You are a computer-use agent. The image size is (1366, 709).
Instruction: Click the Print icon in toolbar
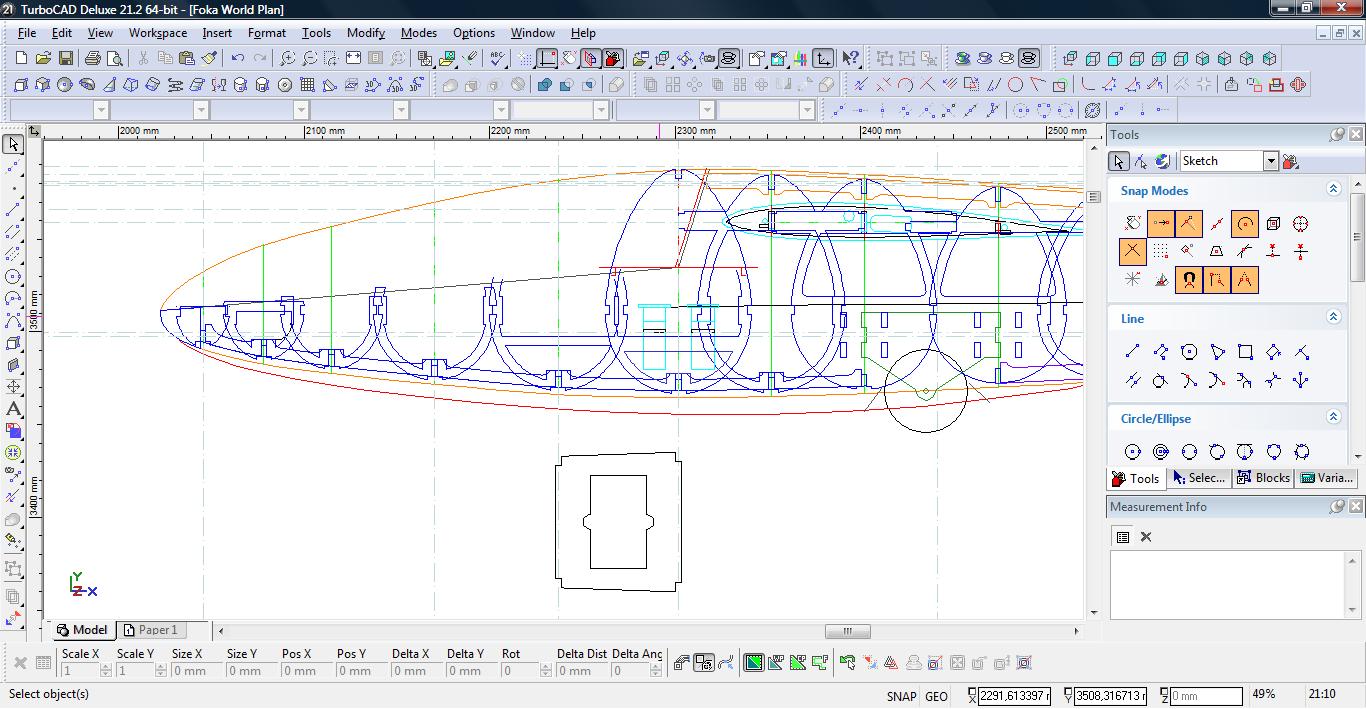click(93, 59)
